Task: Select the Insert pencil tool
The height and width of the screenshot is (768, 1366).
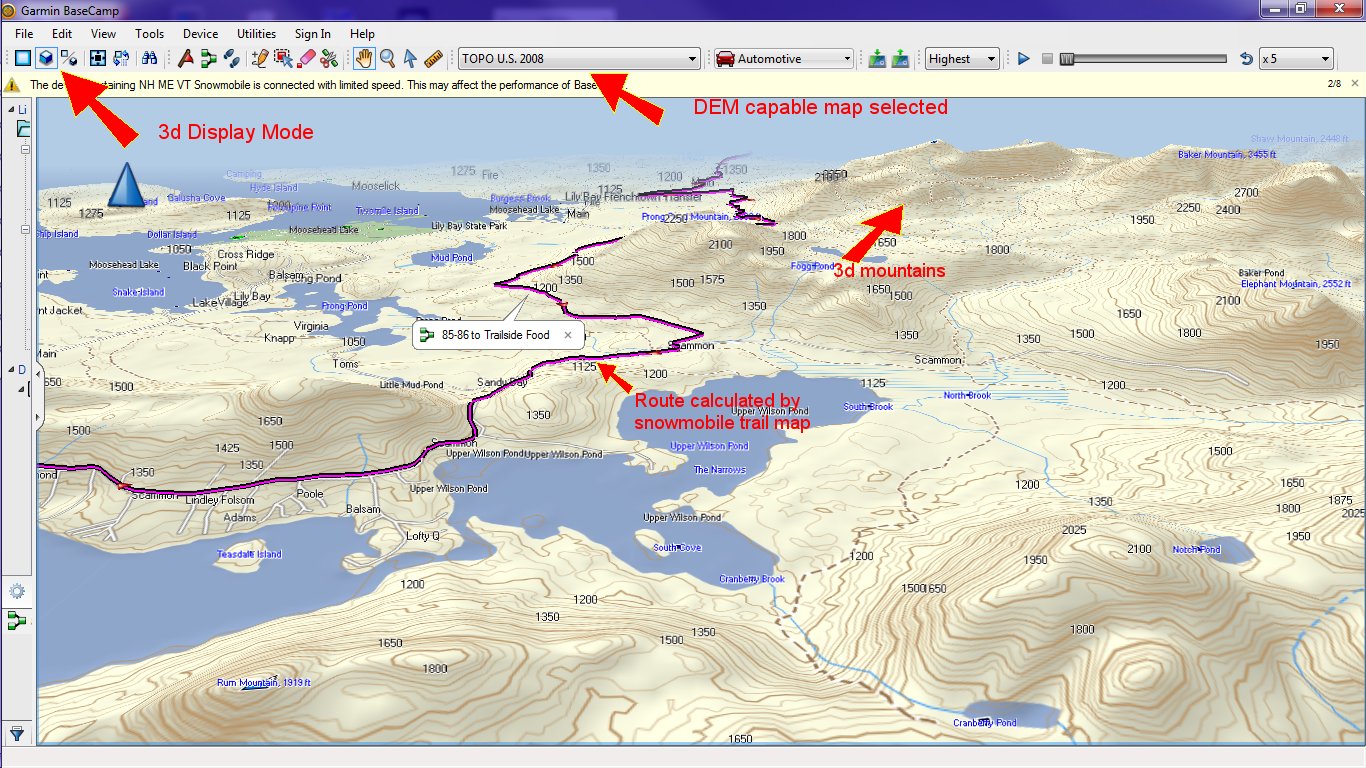Action: pos(261,58)
